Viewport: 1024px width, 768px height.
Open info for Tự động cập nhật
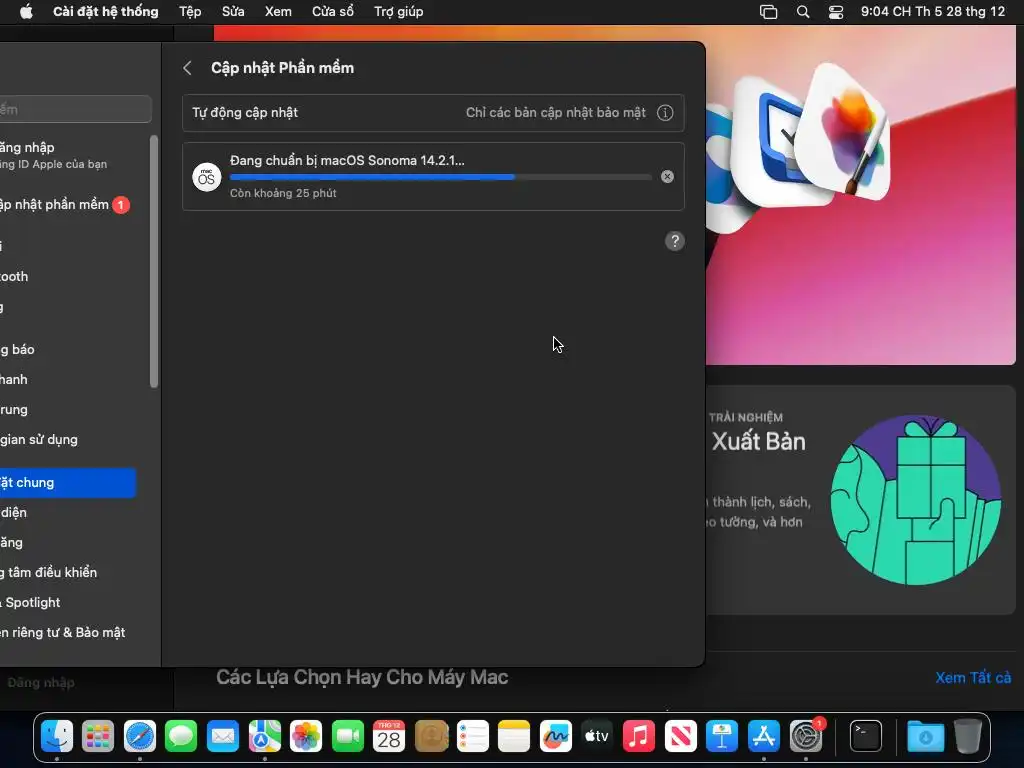pos(665,112)
